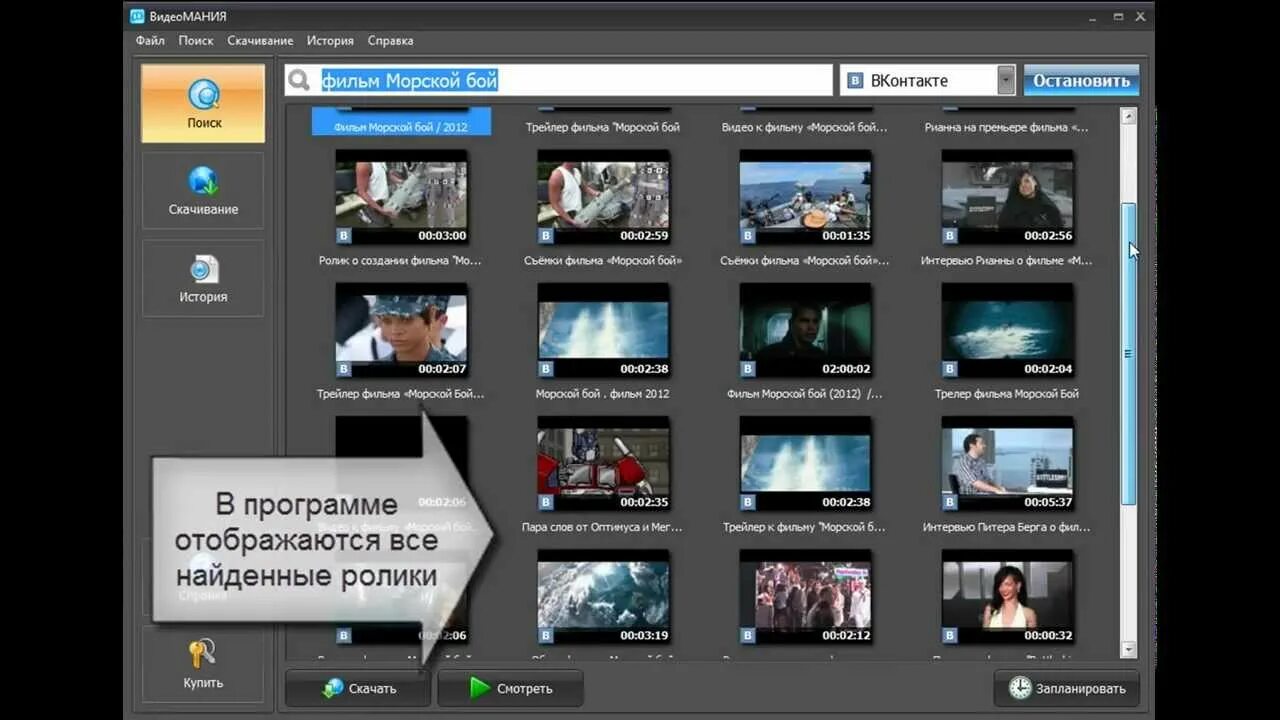
Task: Click the magnifier icon in search field
Action: point(299,81)
